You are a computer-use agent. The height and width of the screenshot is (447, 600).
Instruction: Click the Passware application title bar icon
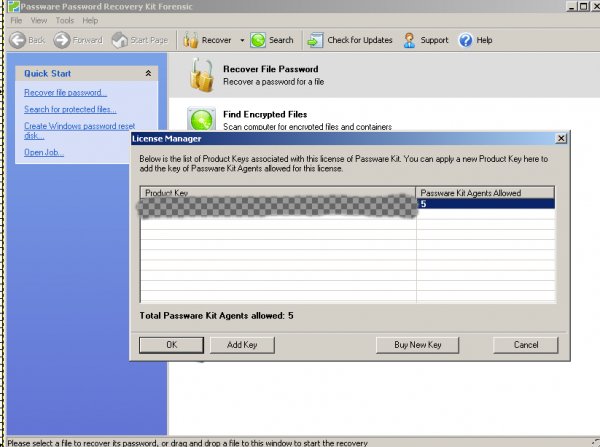tap(14, 6)
